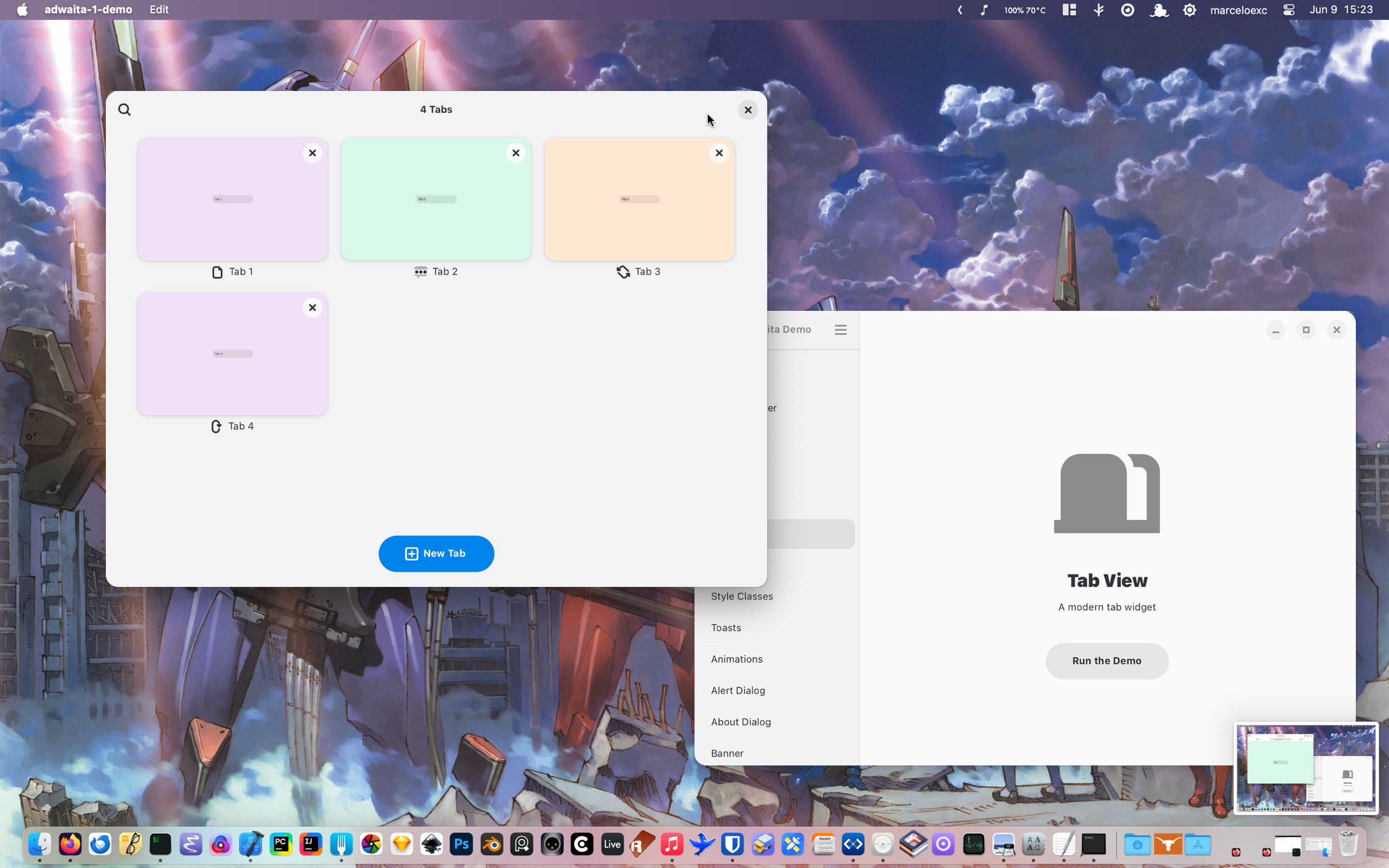
Task: Launch Firefox from the dock
Action: point(70,844)
